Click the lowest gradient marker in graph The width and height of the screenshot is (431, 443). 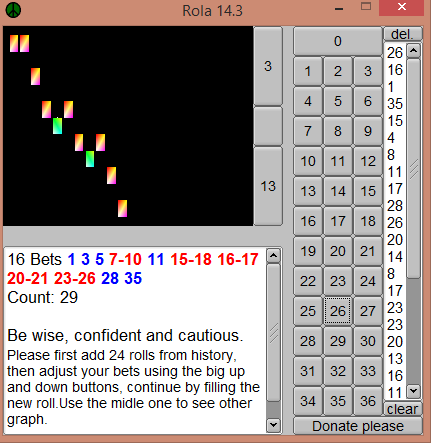pyautogui.click(x=122, y=208)
